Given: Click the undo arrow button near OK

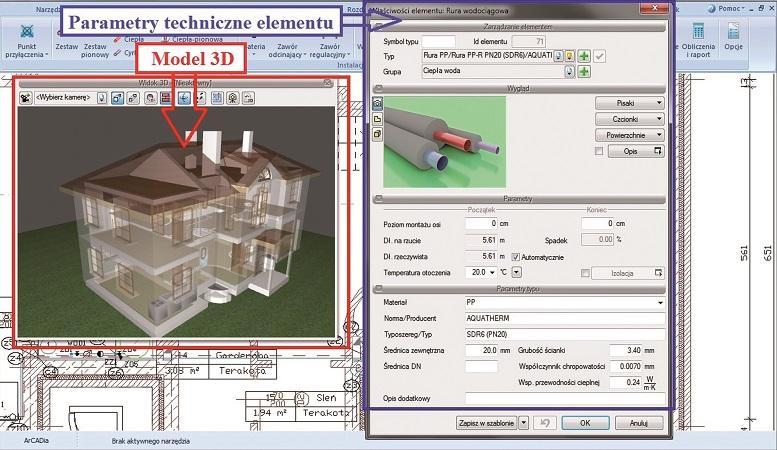Looking at the screenshot, I should pos(545,423).
